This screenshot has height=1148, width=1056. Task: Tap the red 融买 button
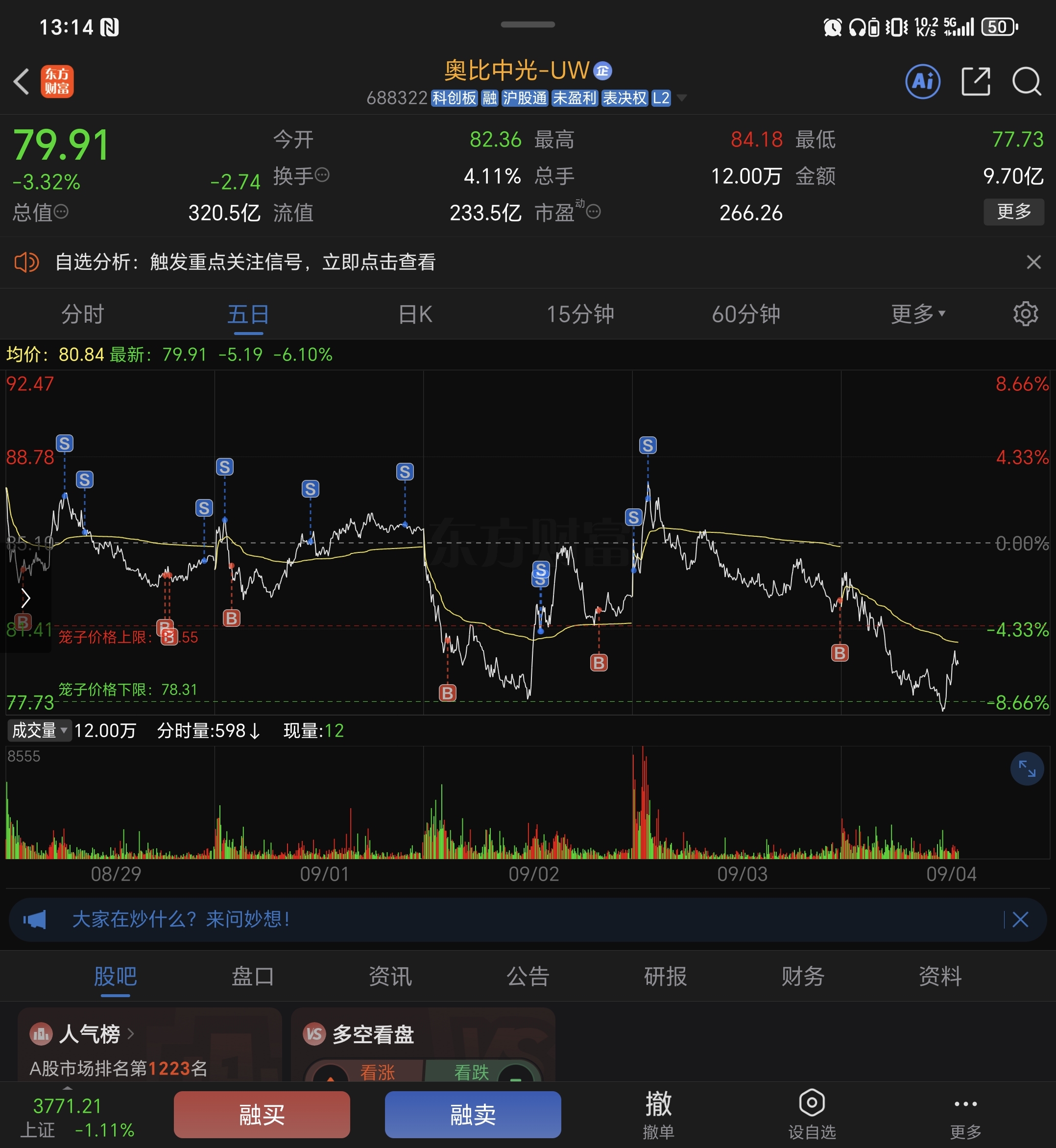click(262, 1115)
